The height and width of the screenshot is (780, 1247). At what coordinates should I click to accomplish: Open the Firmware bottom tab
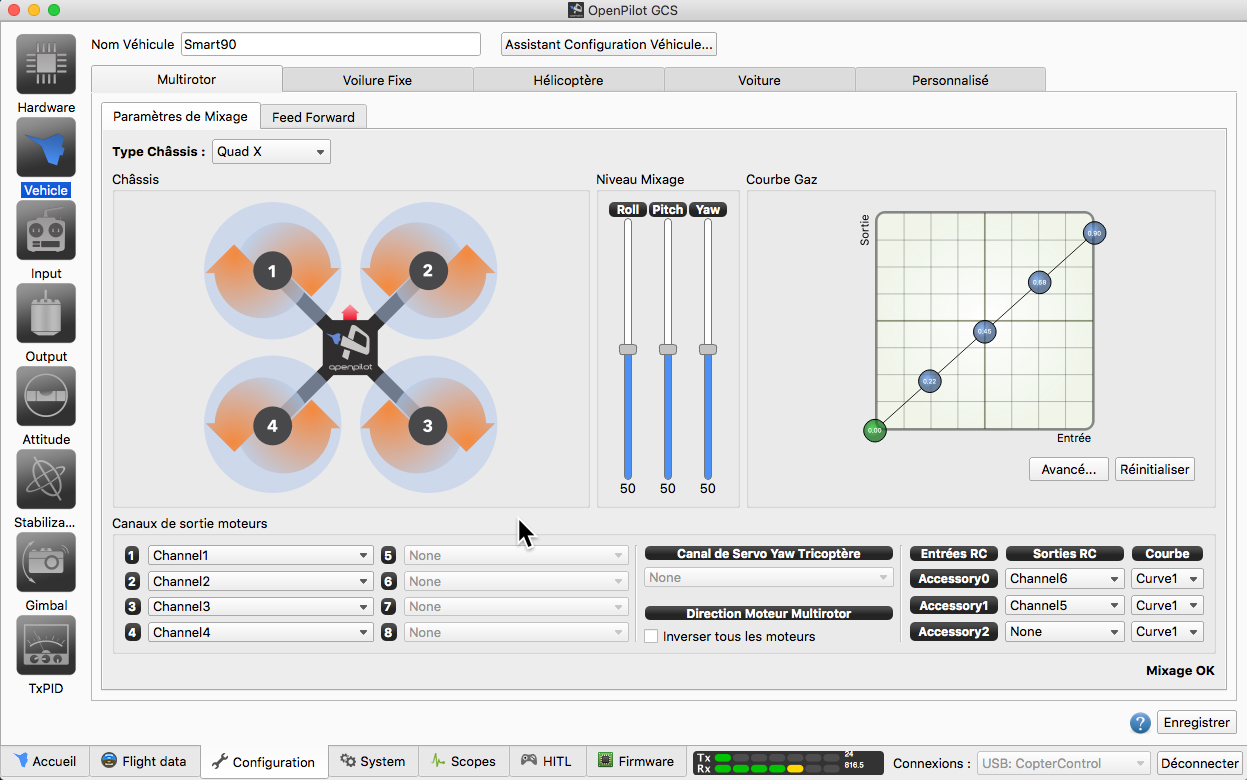[x=635, y=761]
